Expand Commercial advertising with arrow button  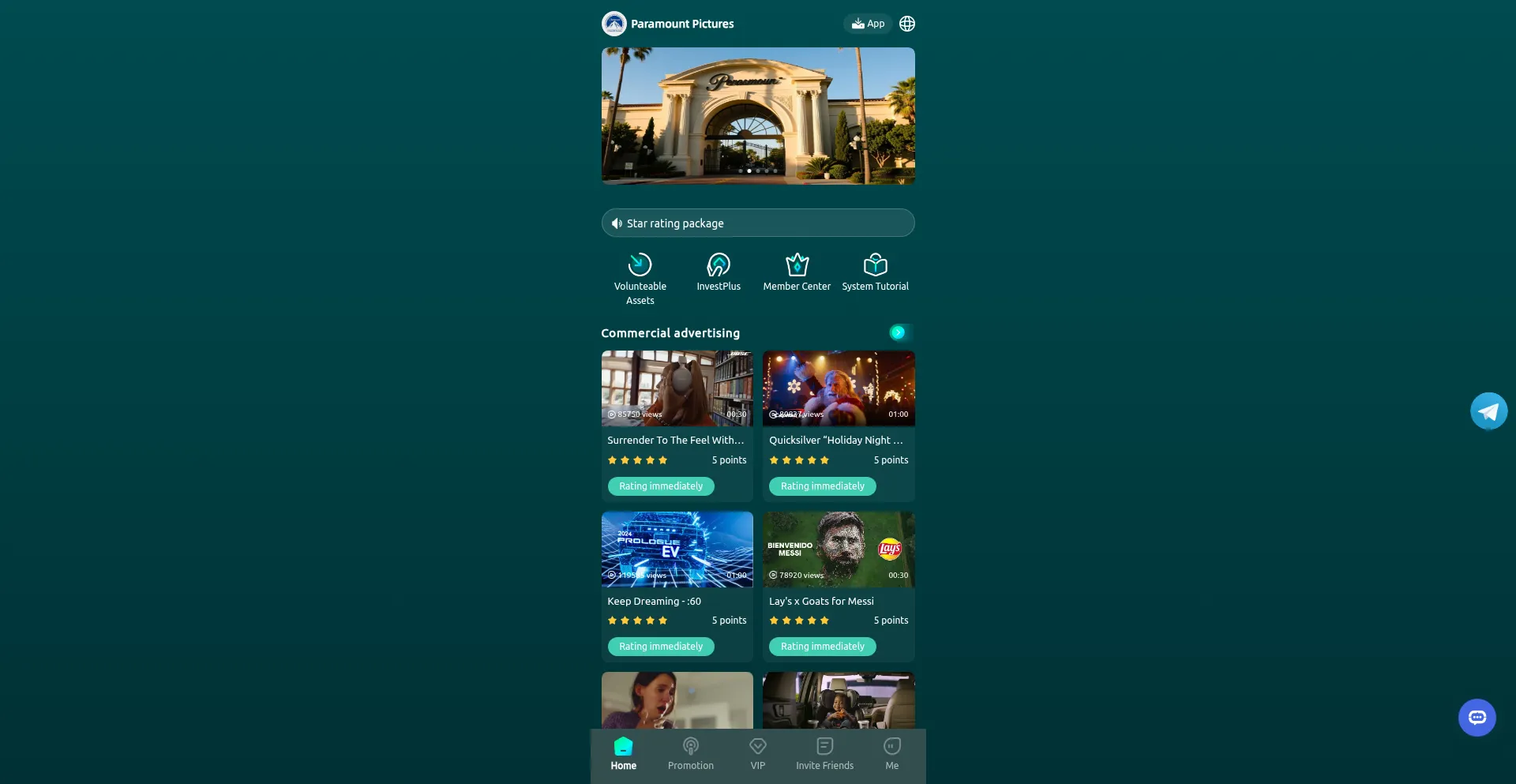(x=898, y=332)
